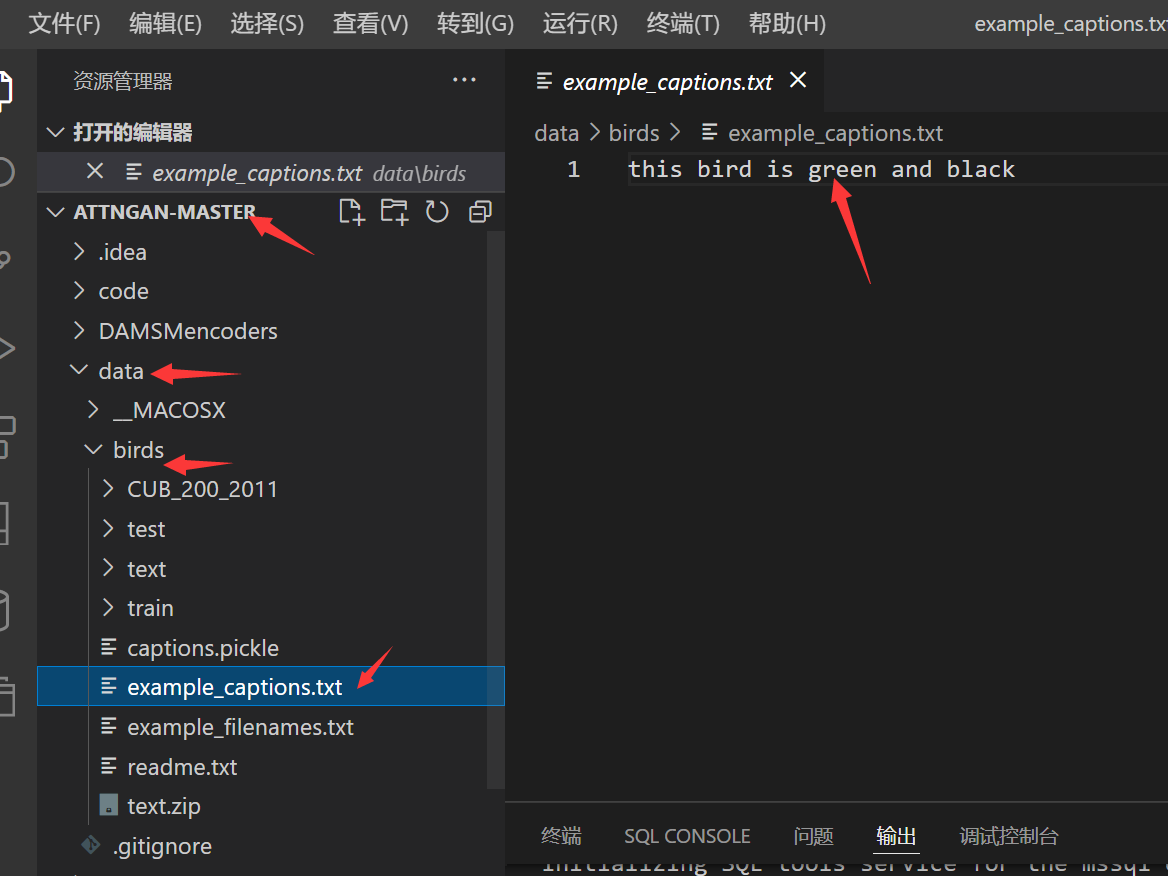Open the Explorer activity bar icon
Image resolution: width=1168 pixels, height=876 pixels.
coord(4,89)
